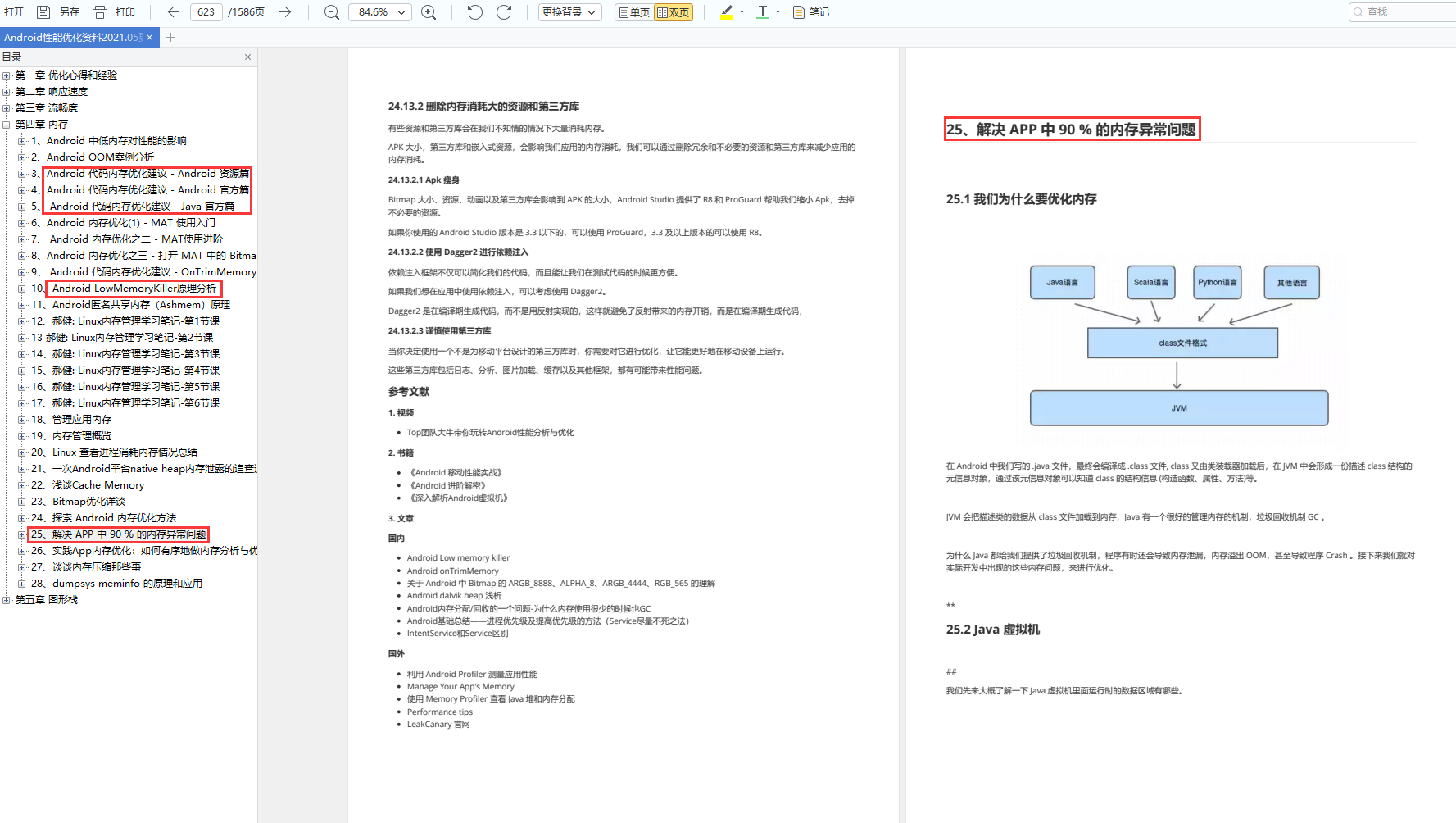Open outline entry 5、Java 官方篇
Image resolution: width=1456 pixels, height=823 pixels.
[x=133, y=207]
